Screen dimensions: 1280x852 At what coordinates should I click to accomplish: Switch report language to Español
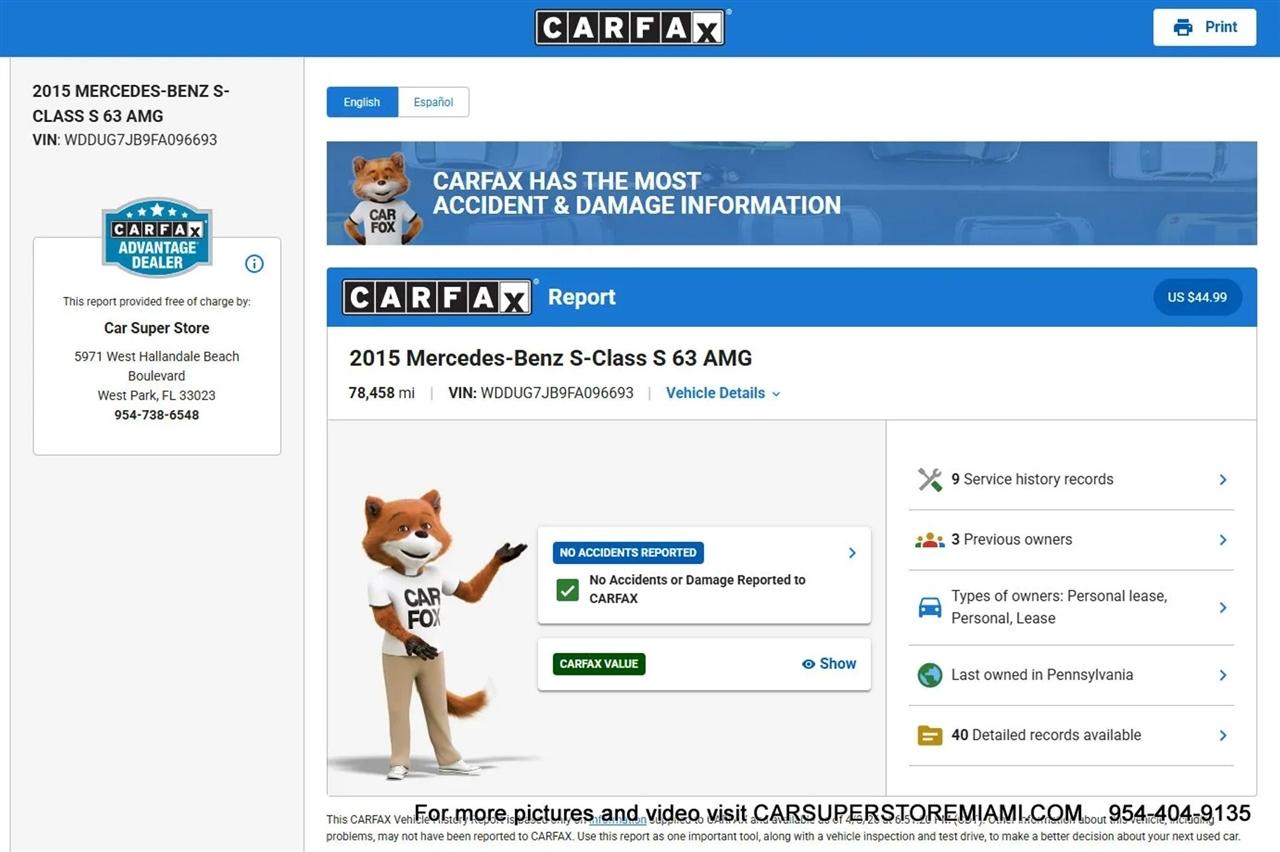(433, 102)
